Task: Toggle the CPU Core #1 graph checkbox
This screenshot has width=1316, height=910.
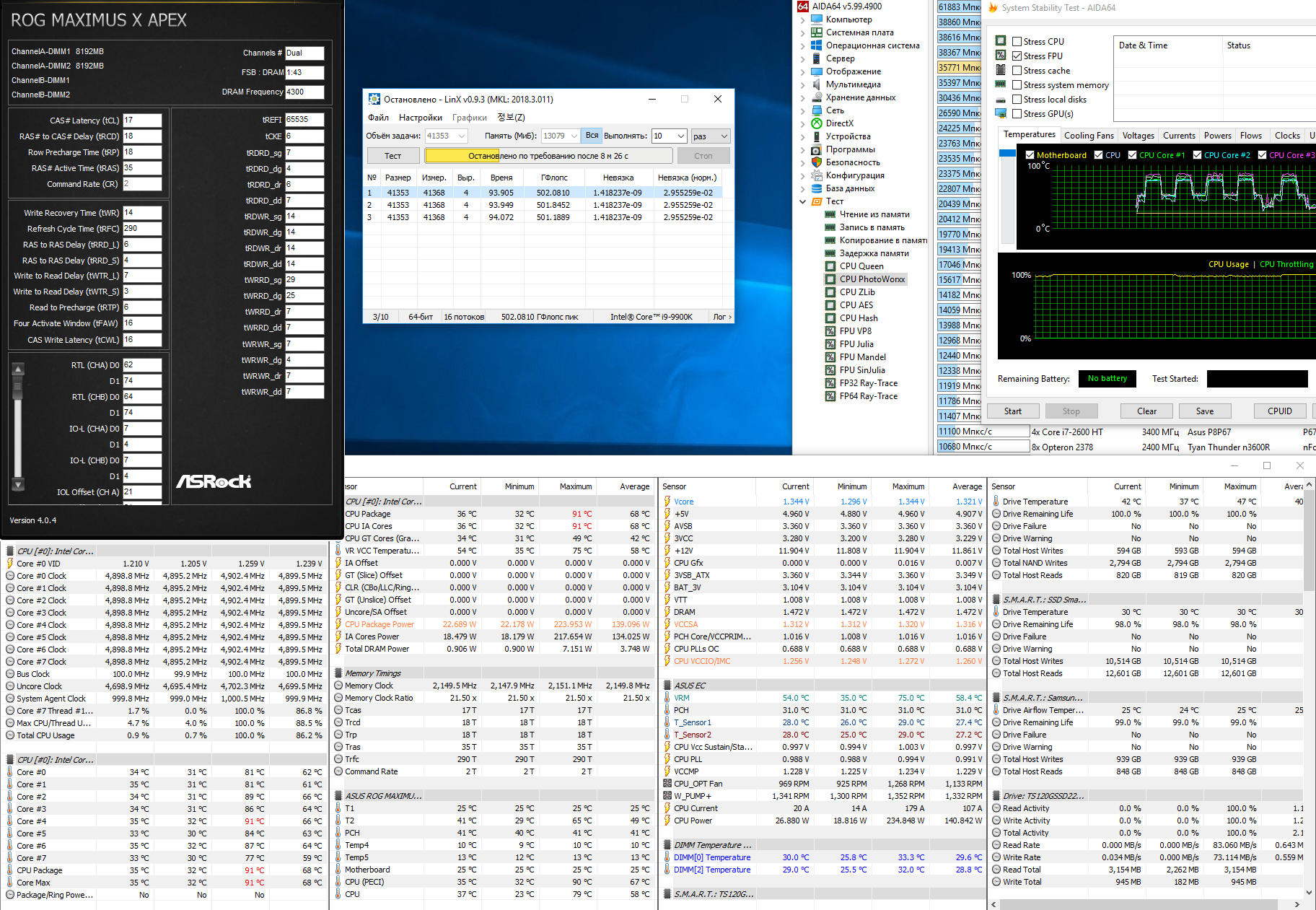Action: (1133, 155)
